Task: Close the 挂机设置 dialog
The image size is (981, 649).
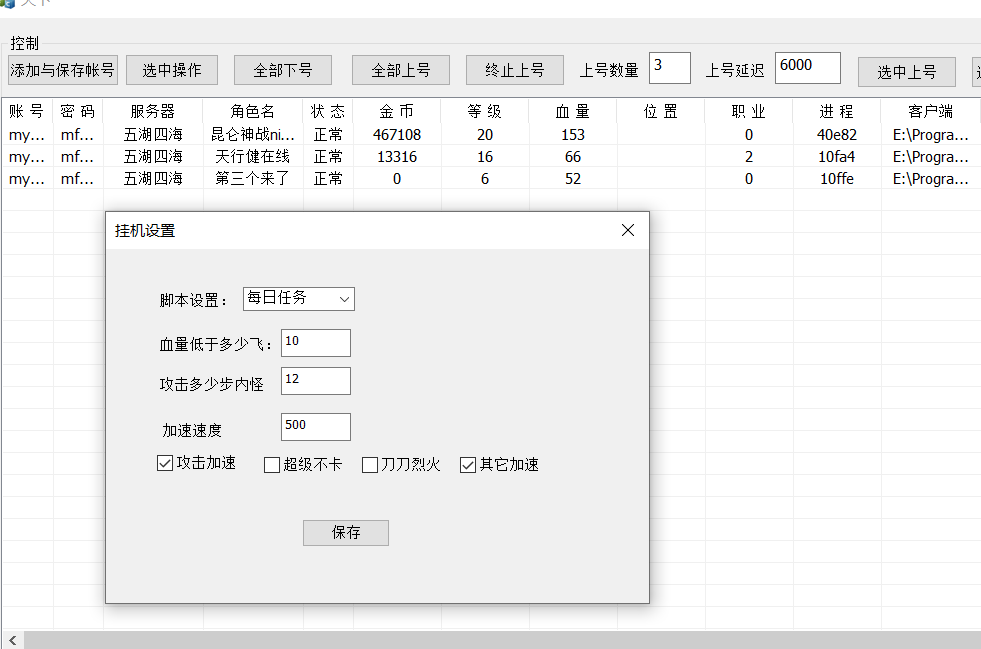Action: (x=628, y=229)
